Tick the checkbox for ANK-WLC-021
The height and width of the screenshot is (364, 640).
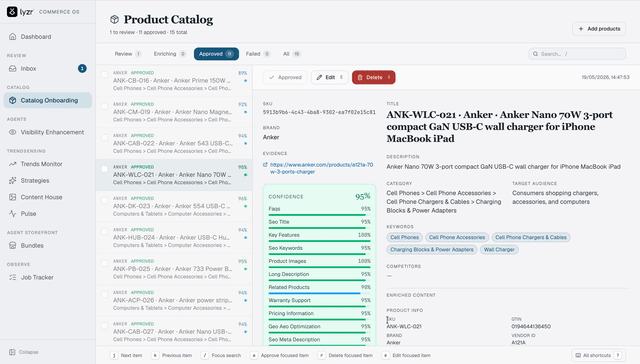[104, 169]
